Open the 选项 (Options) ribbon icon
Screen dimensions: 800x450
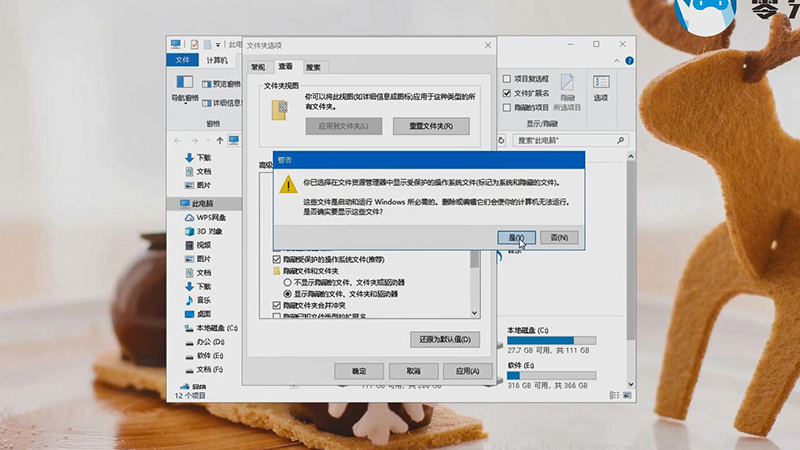[x=600, y=87]
